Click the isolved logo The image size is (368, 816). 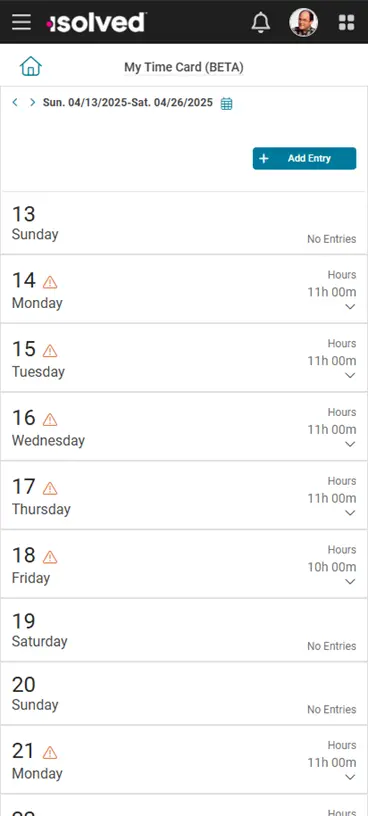[96, 22]
